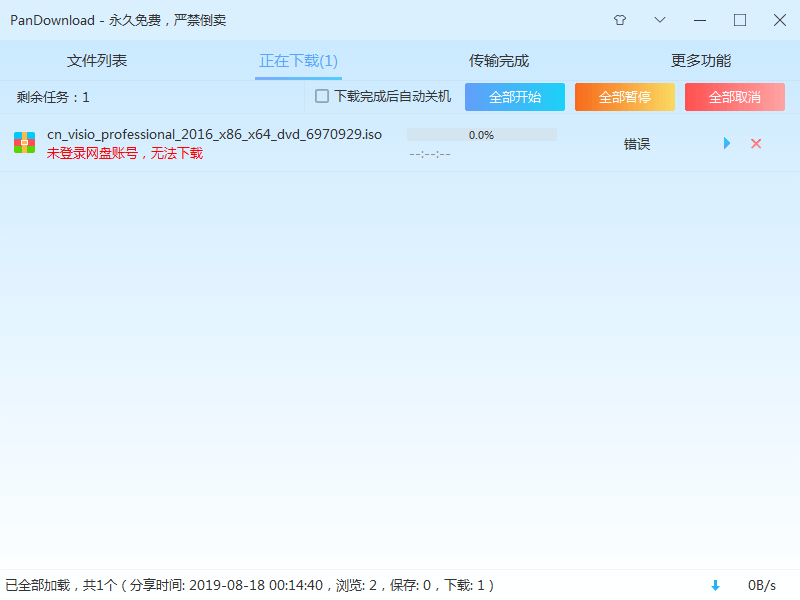Click the blue download arrow in status bar
Screen dimensions: 800x600
point(715,585)
